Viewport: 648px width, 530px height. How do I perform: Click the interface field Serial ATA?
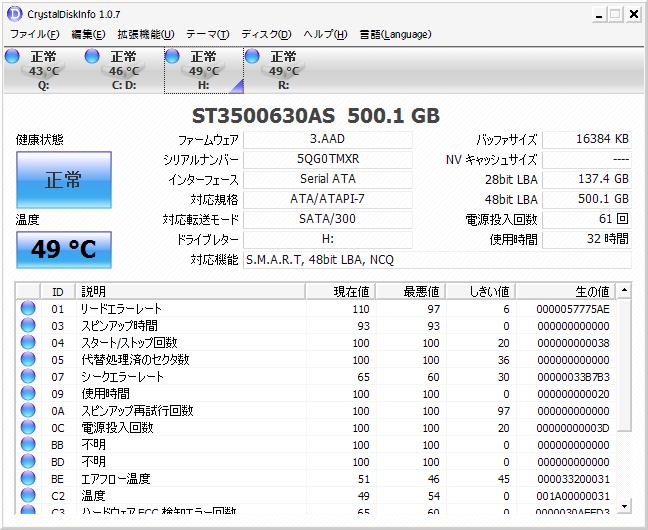(x=328, y=179)
